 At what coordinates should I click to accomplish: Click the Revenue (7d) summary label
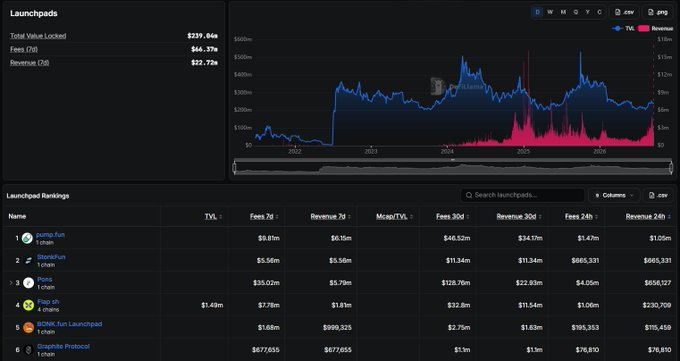click(x=29, y=63)
